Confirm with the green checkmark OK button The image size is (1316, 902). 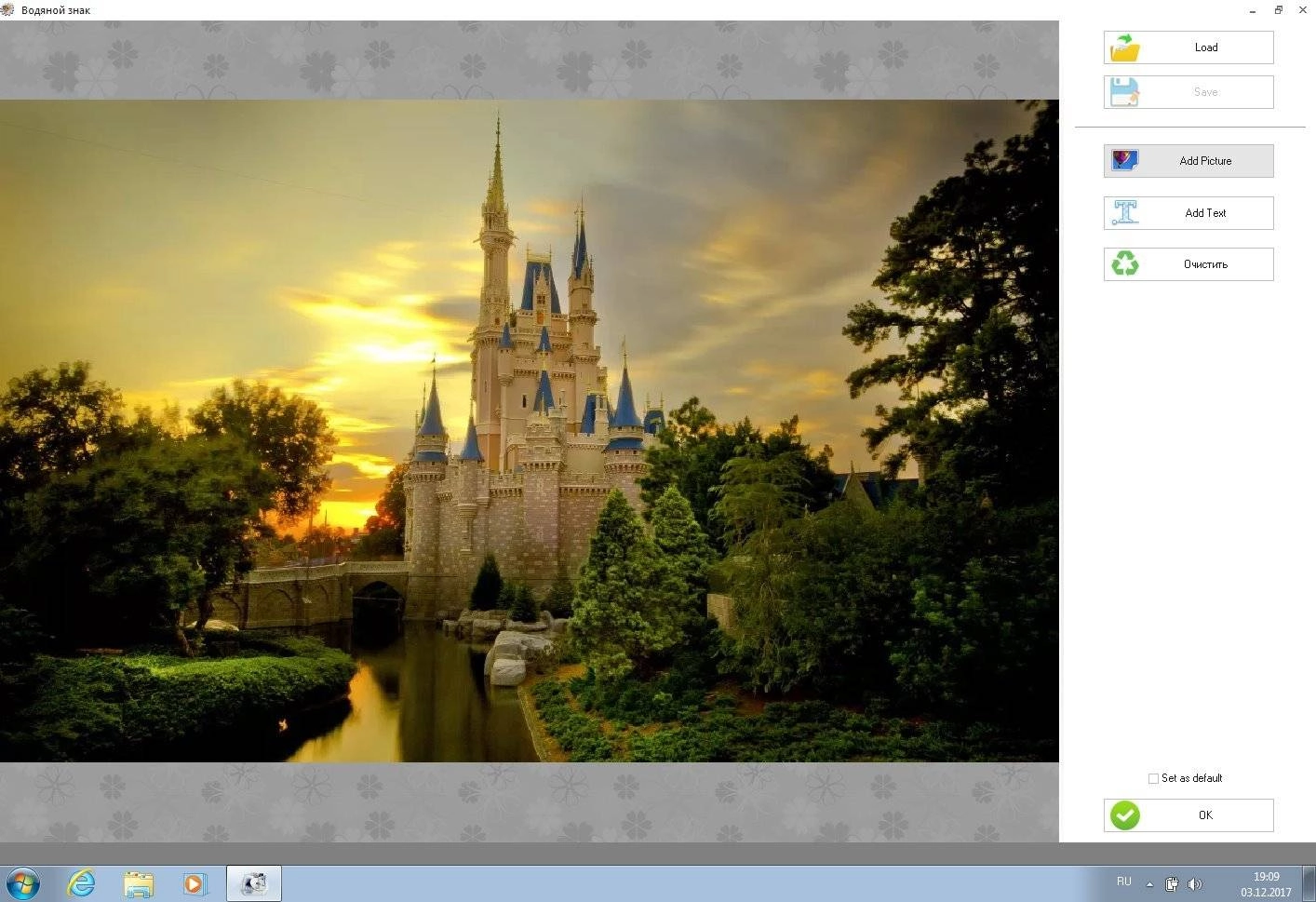click(1188, 815)
